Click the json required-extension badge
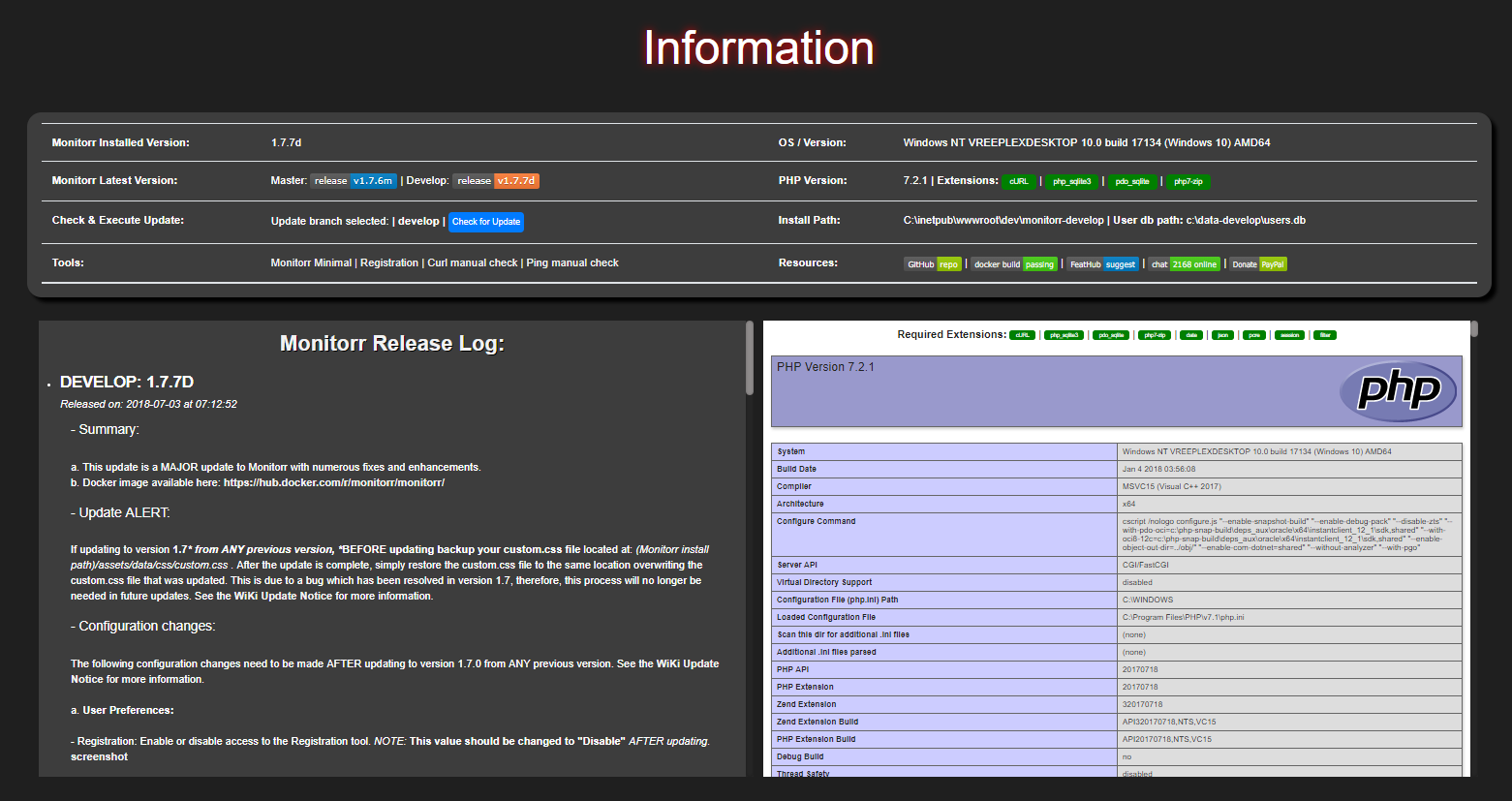This screenshot has width=1512, height=801. 1221,335
